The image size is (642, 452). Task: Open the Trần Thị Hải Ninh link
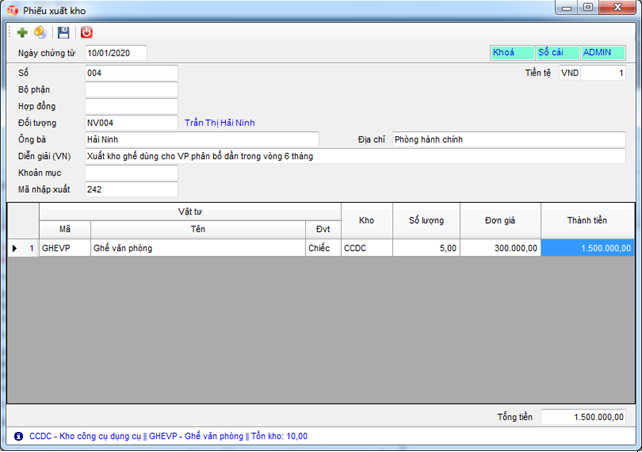coord(221,122)
